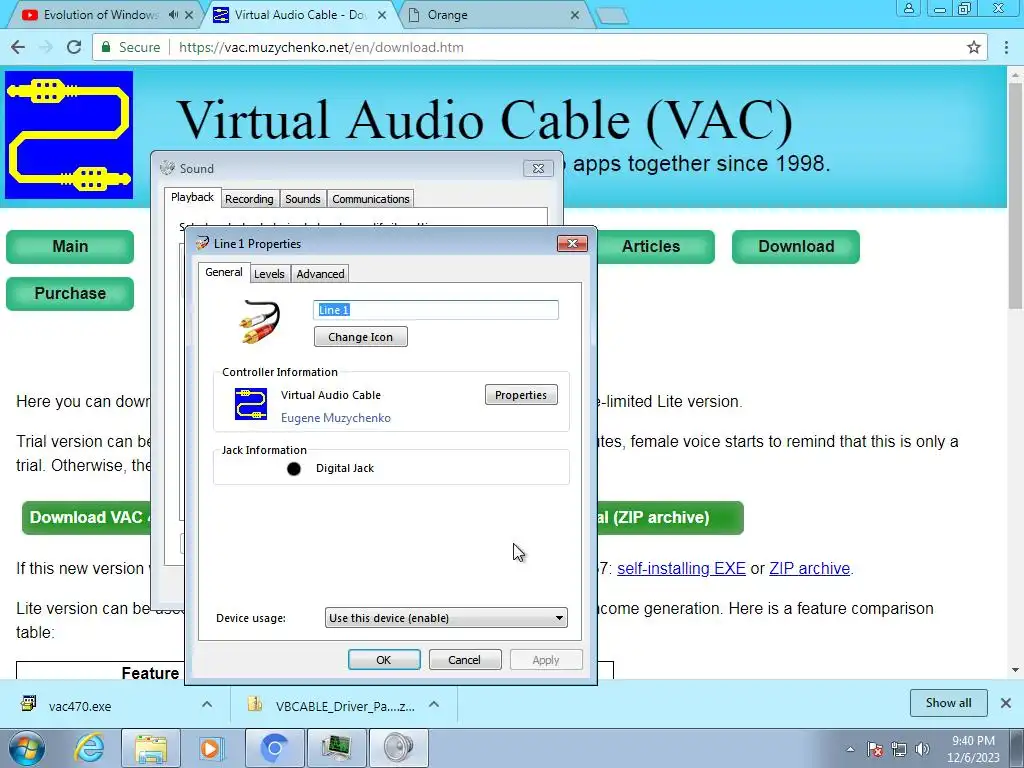Mute the audio-playing YouTube tab speaker icon

pos(173,14)
